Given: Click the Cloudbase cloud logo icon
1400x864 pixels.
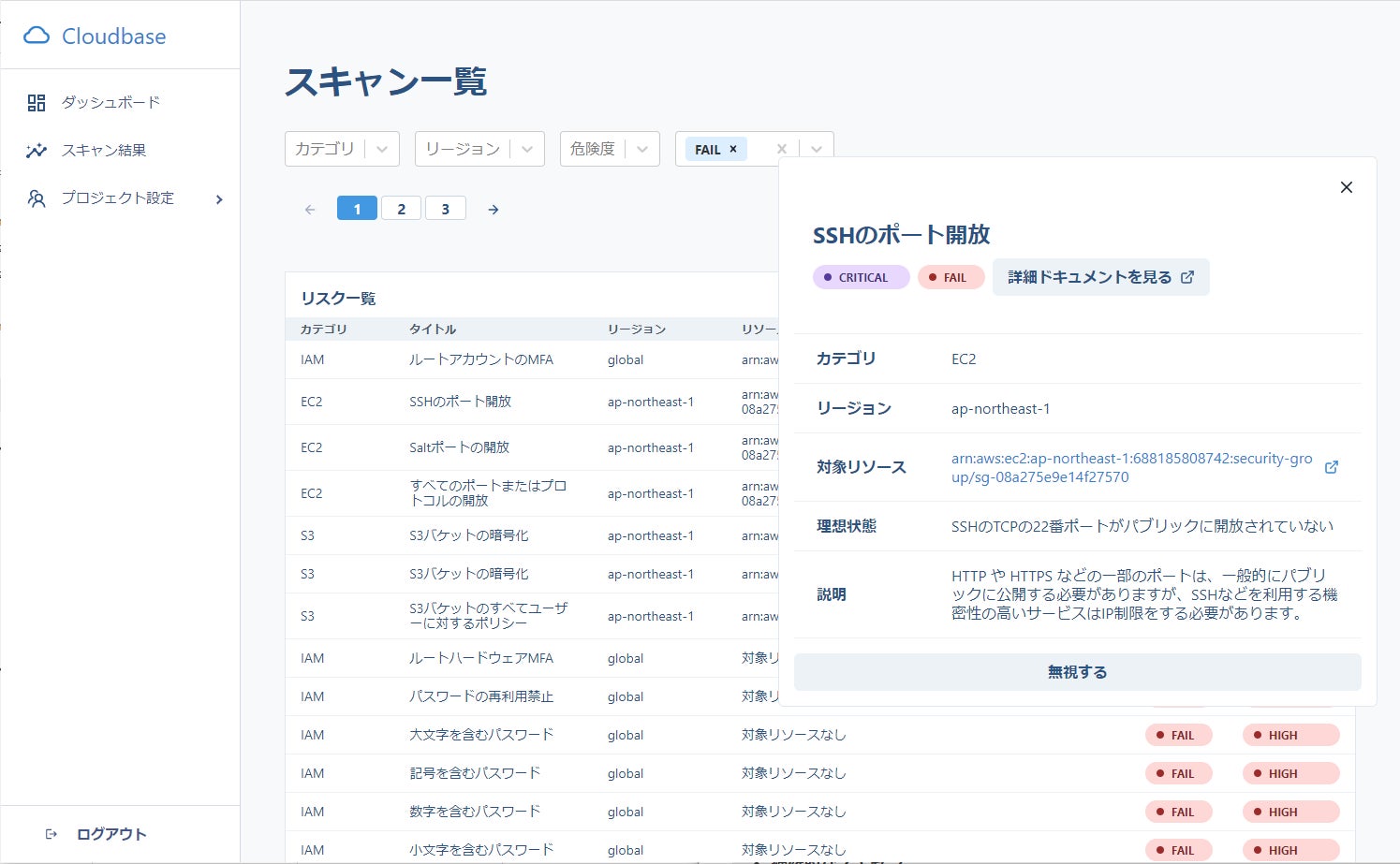Looking at the screenshot, I should tap(37, 36).
